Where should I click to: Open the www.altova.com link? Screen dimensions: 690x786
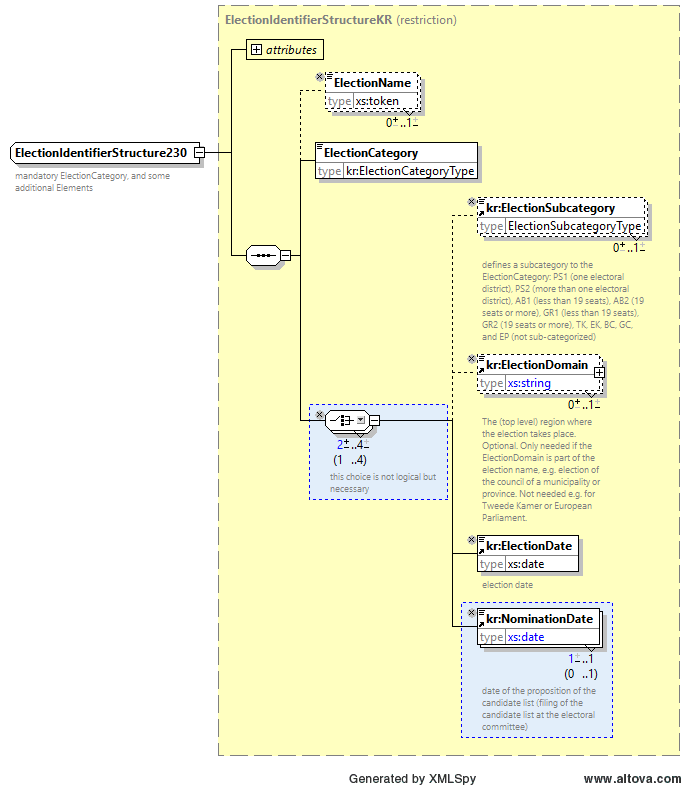632,778
